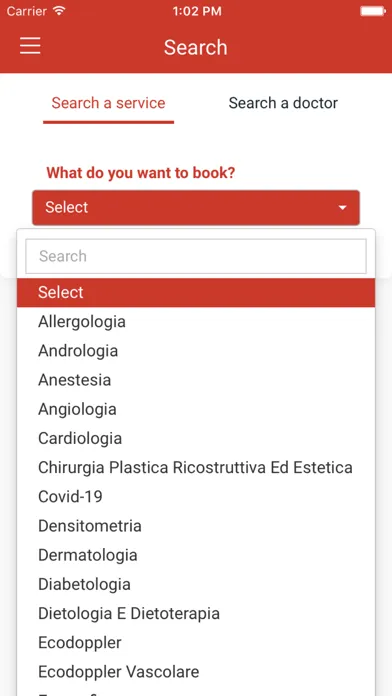Tap the Wi-Fi icon in status bar

tap(59, 11)
